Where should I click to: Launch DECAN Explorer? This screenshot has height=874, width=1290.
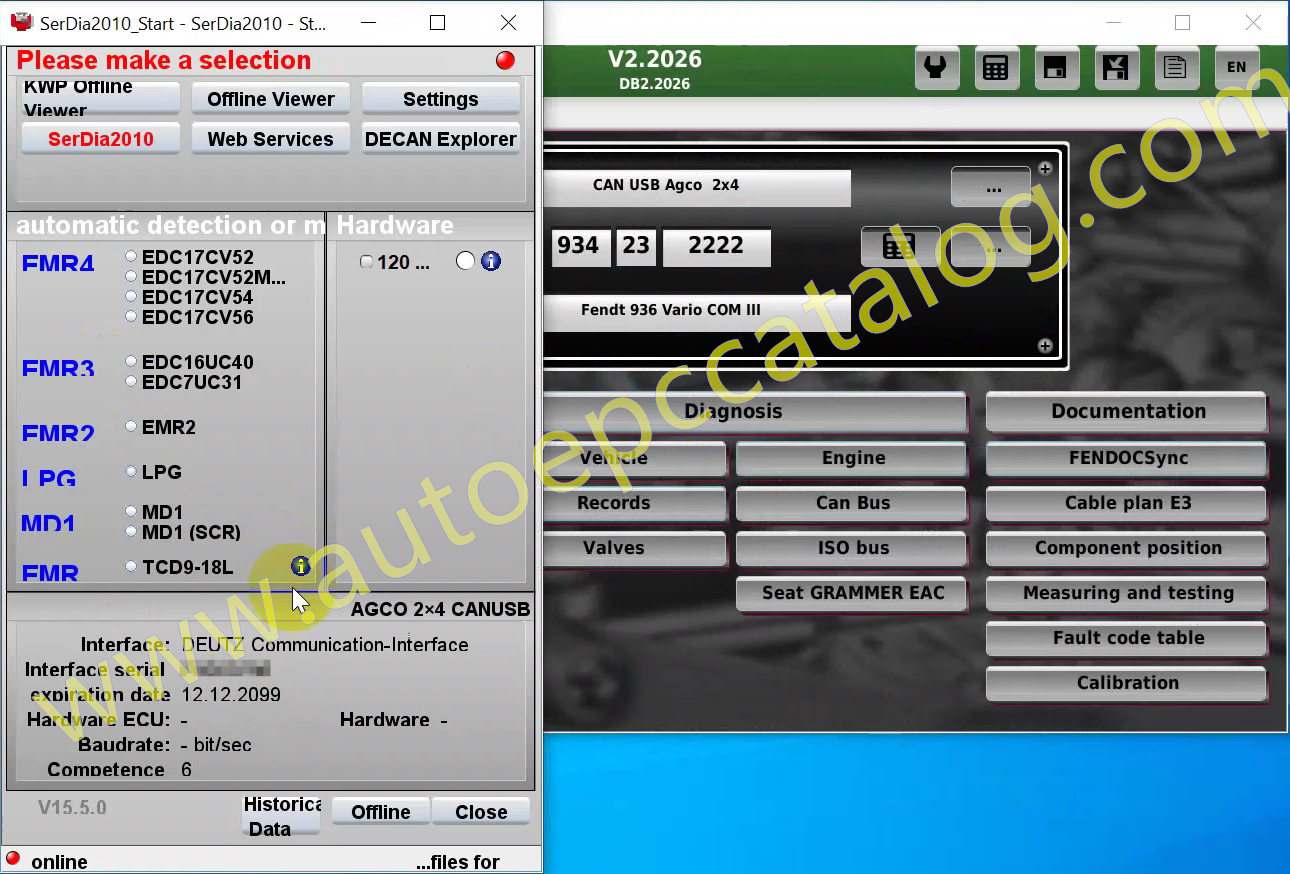tap(441, 139)
